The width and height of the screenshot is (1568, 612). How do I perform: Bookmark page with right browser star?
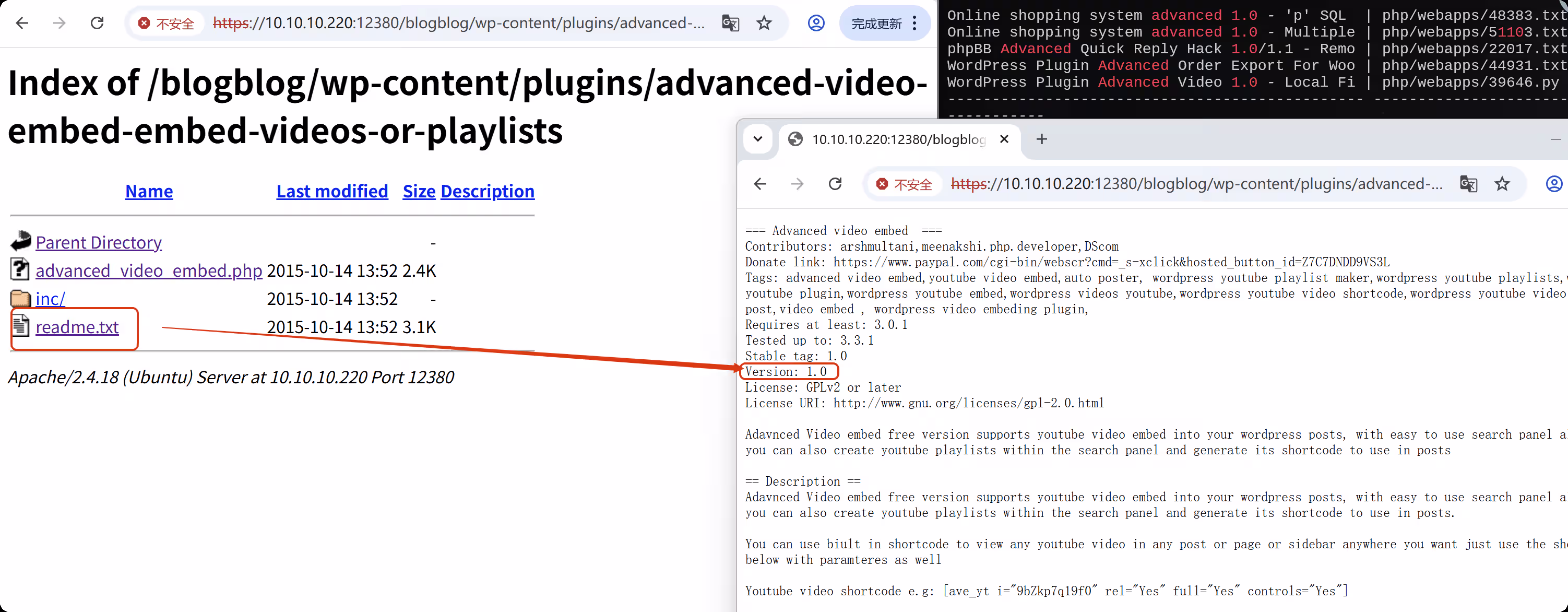click(1502, 184)
